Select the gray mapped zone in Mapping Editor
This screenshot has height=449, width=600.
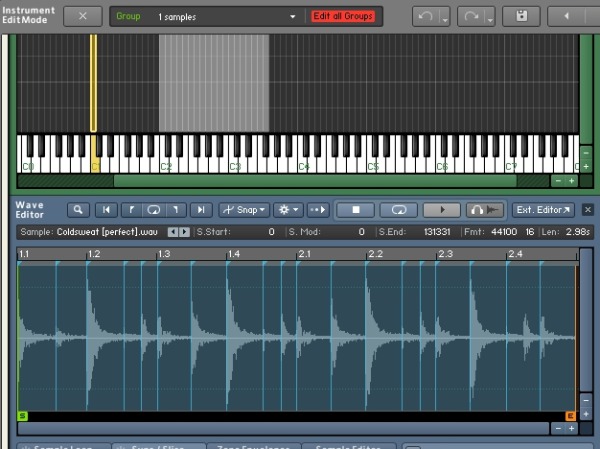point(214,83)
